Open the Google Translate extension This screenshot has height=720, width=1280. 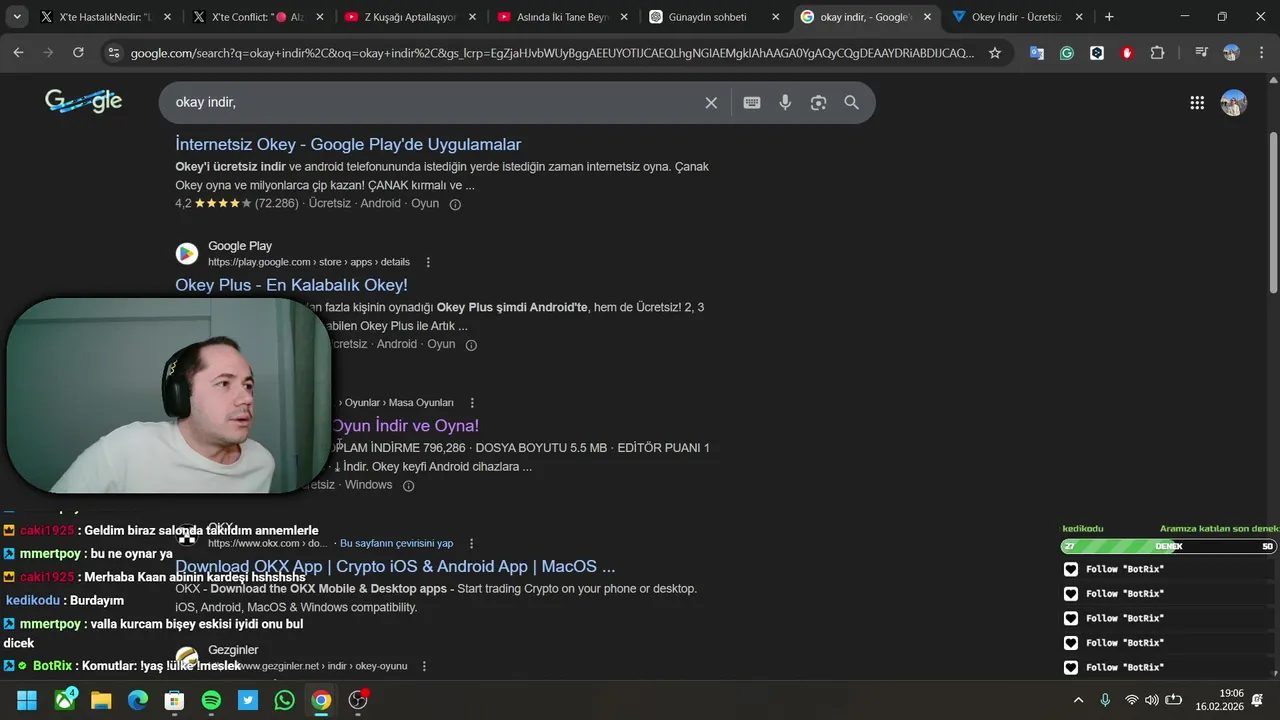coord(1037,53)
